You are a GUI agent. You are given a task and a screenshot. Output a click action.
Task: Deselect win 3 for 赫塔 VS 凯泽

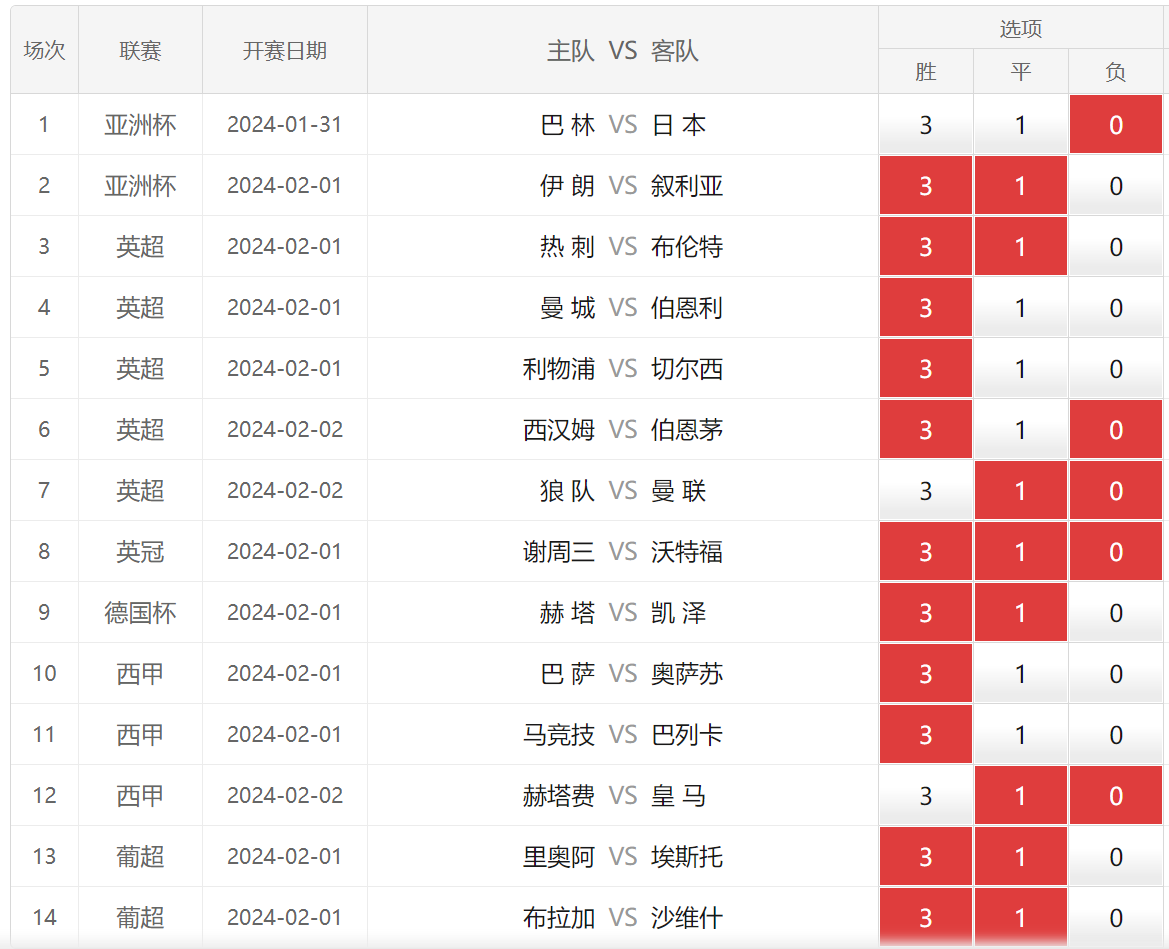(x=925, y=614)
